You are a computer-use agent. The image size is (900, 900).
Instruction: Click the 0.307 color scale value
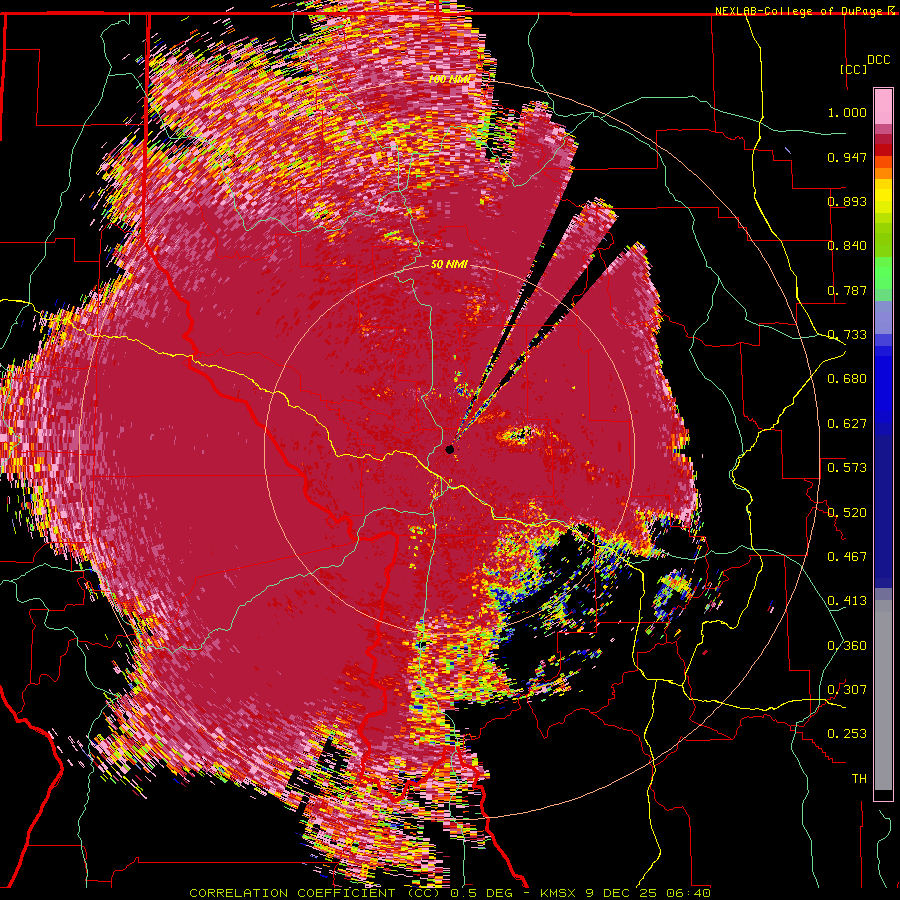coord(847,690)
